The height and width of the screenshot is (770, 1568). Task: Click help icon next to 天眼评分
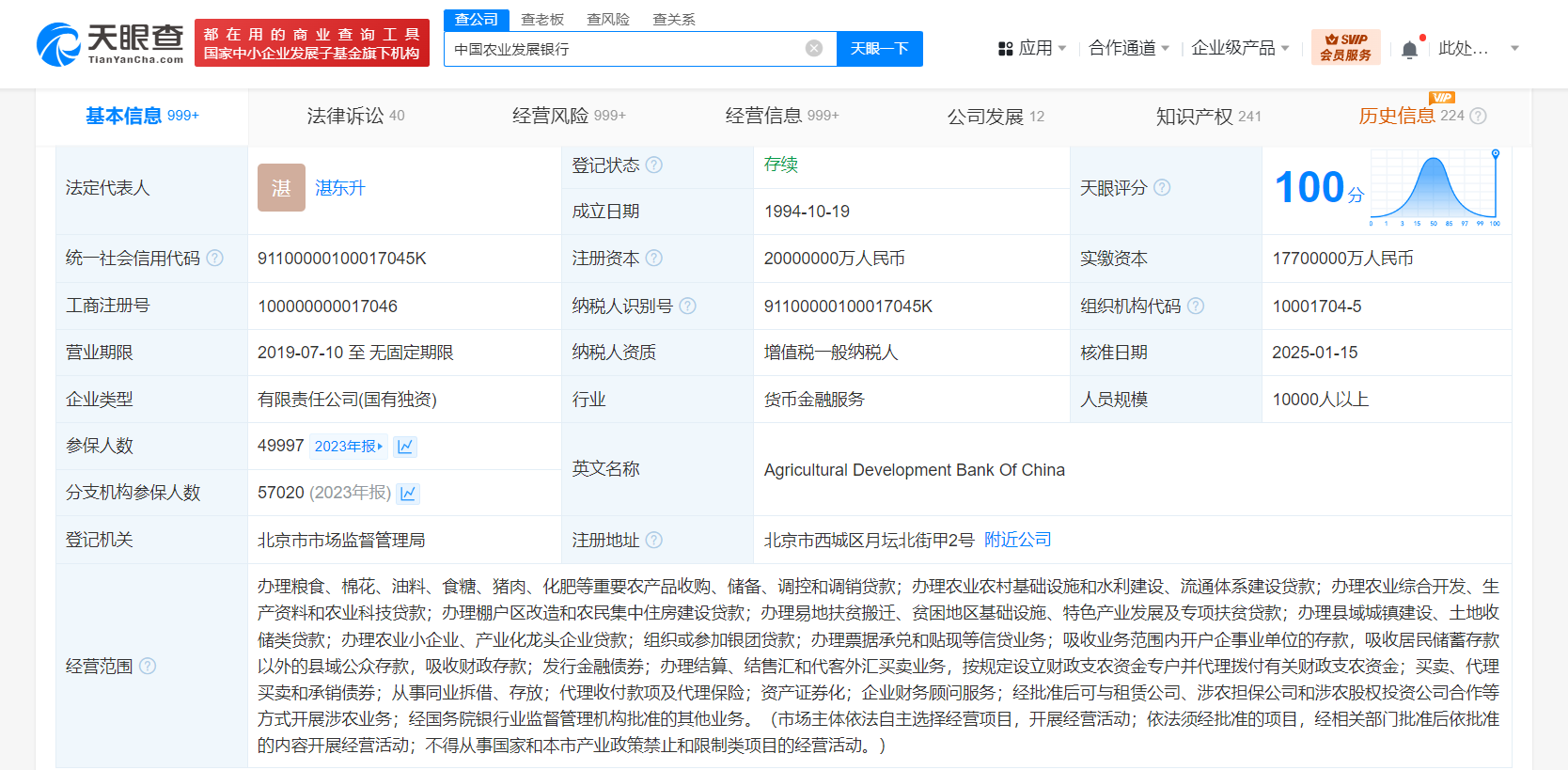click(x=1162, y=188)
